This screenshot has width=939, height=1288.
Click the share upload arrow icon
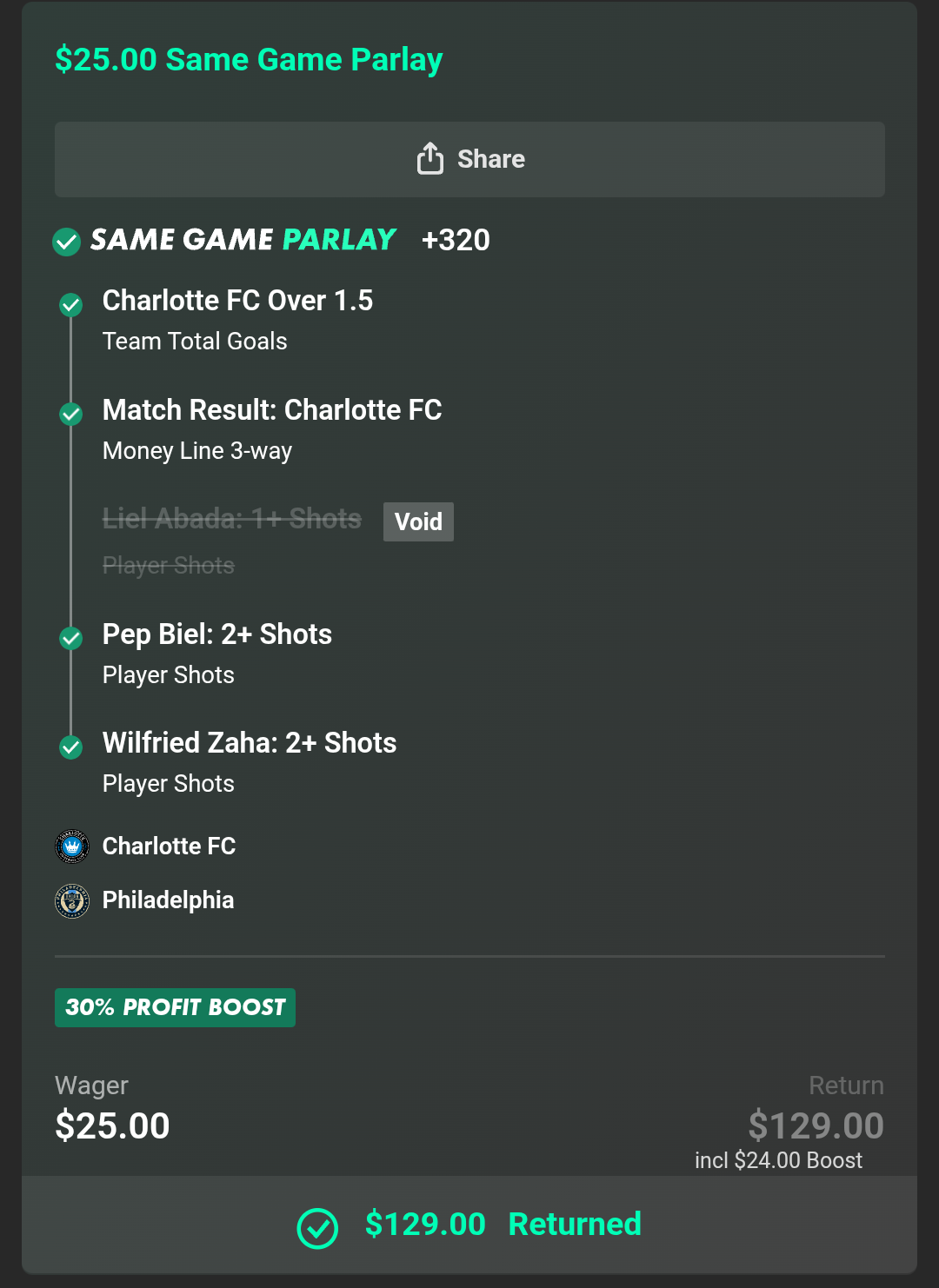(x=430, y=158)
